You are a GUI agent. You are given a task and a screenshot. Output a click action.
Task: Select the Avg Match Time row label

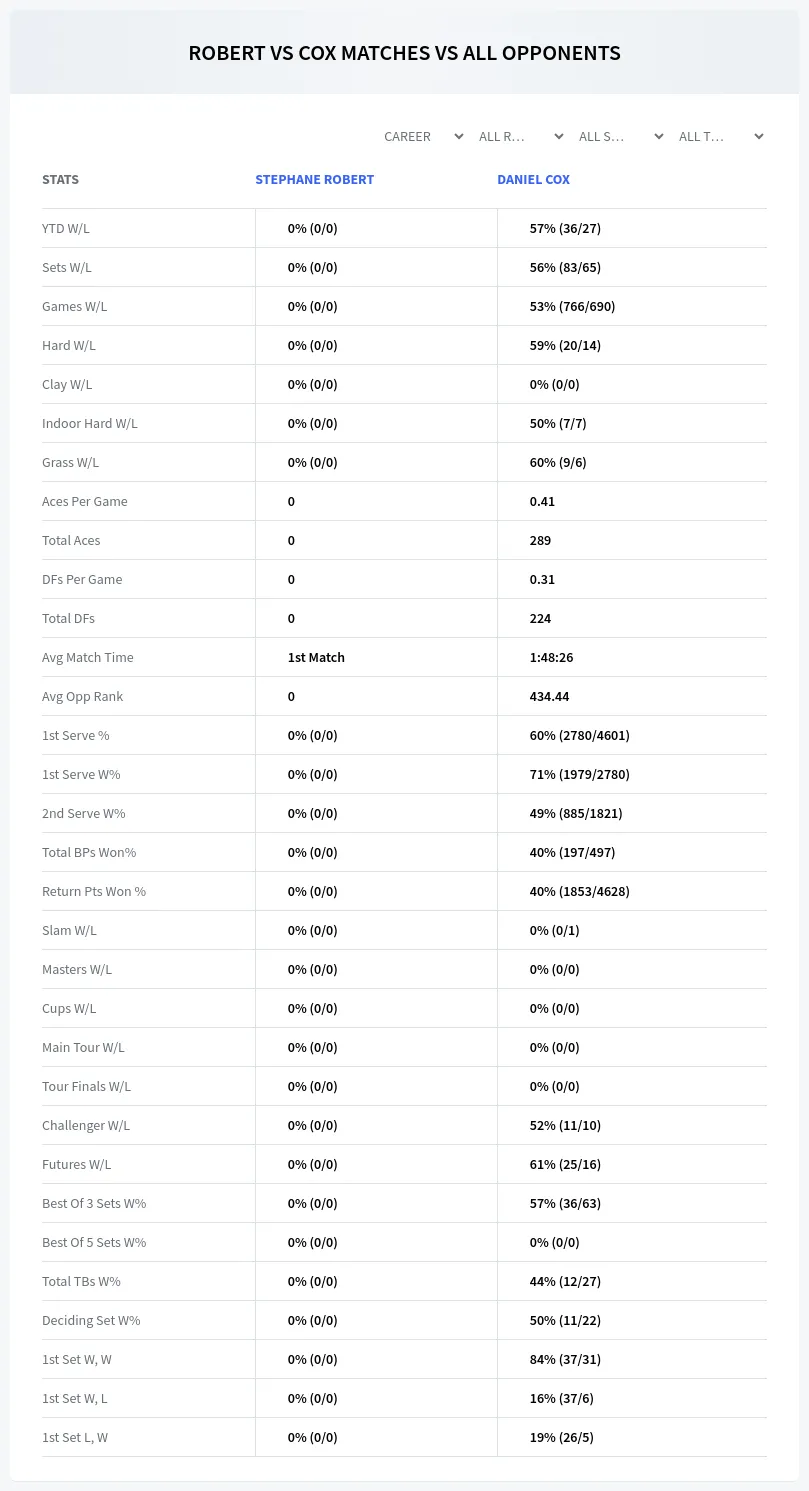pos(88,657)
